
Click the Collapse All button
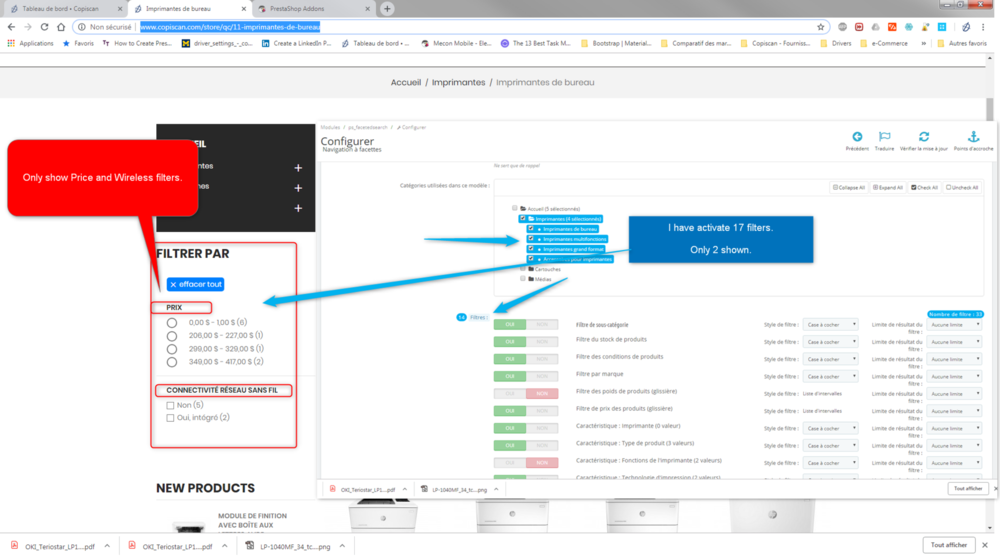(x=849, y=187)
